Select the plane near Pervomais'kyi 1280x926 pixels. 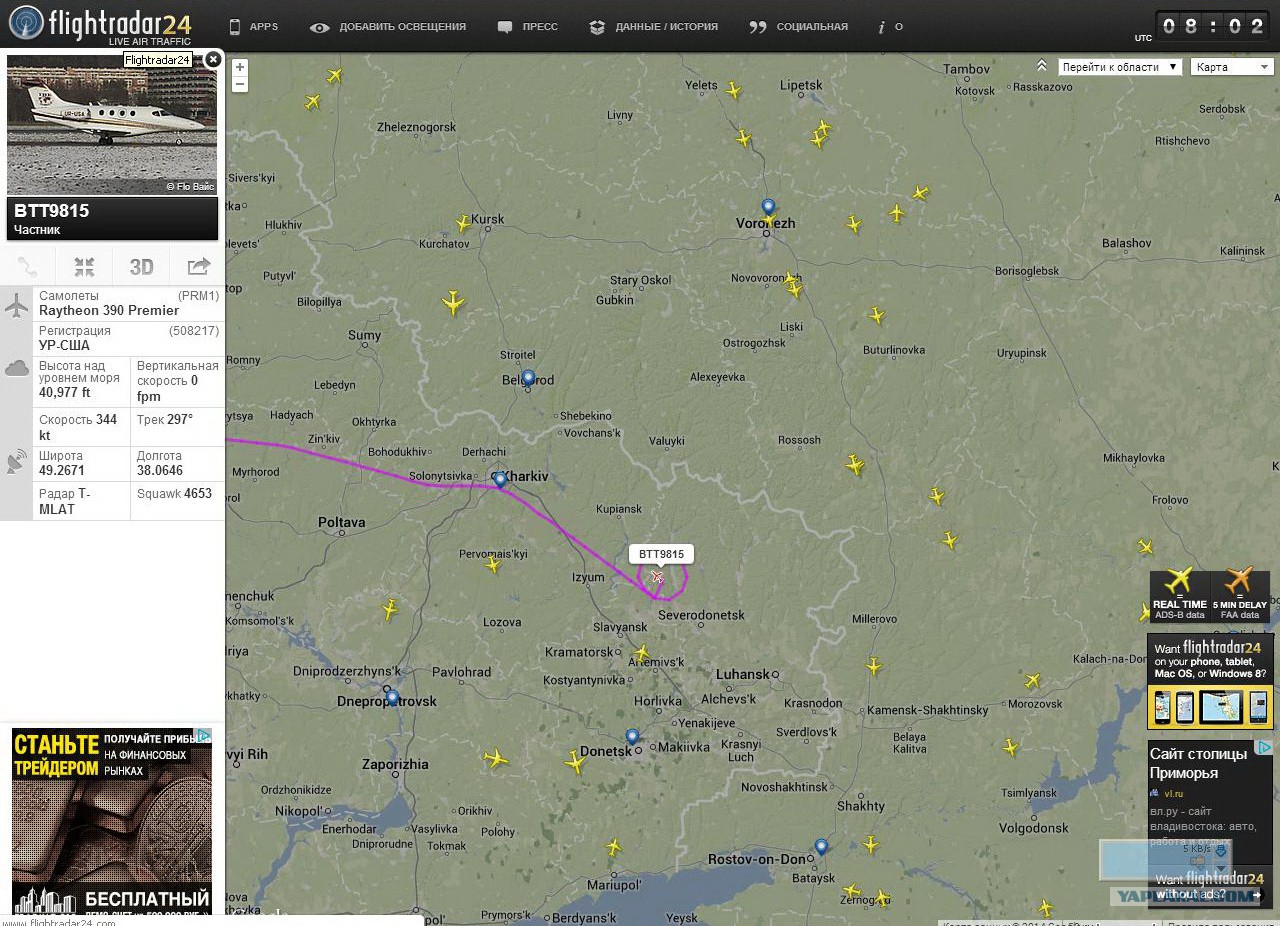point(492,565)
